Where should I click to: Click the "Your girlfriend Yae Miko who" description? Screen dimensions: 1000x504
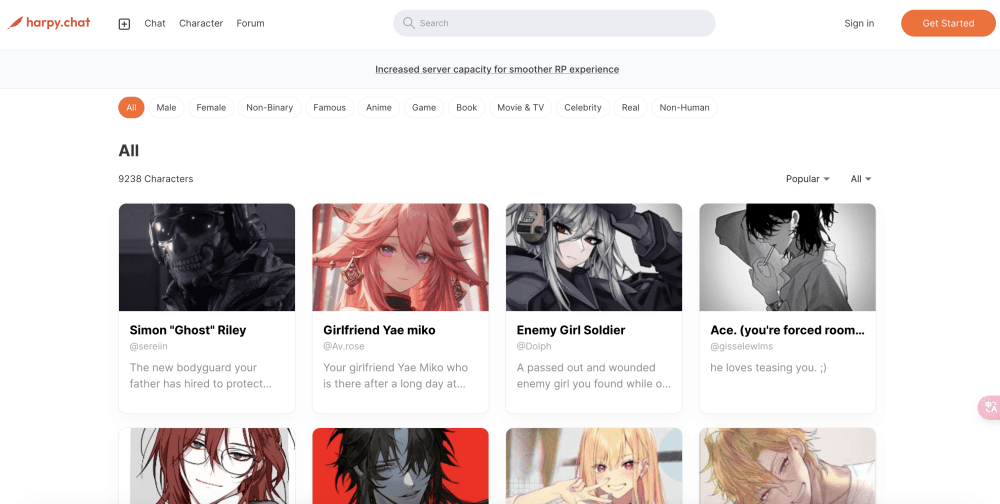(x=396, y=376)
